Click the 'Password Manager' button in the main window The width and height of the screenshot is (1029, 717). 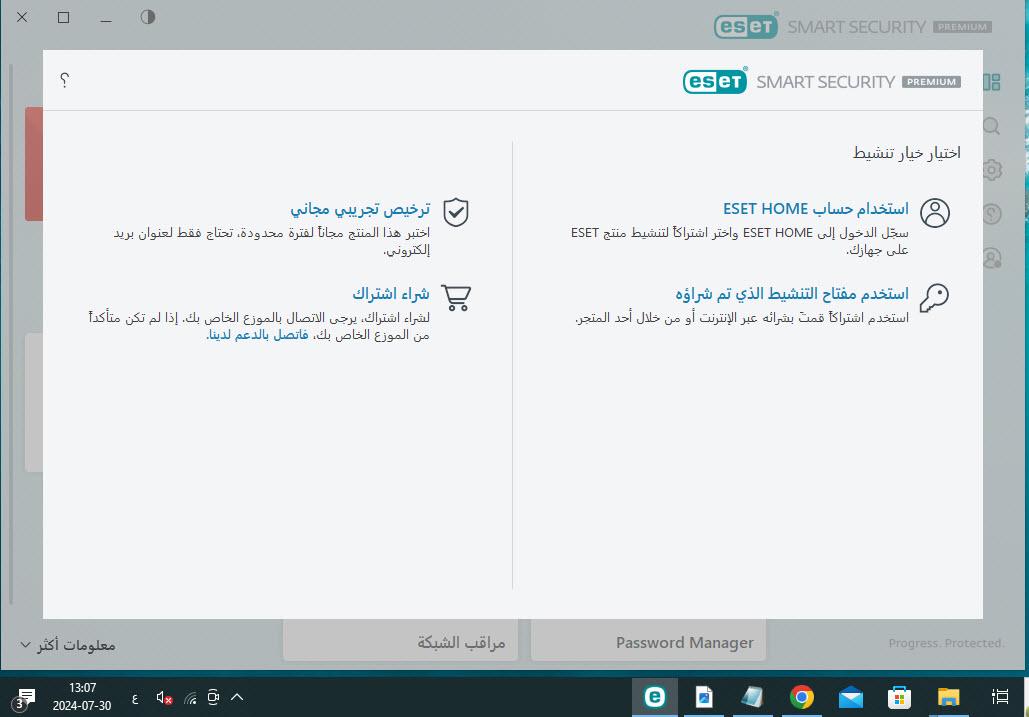tap(648, 642)
